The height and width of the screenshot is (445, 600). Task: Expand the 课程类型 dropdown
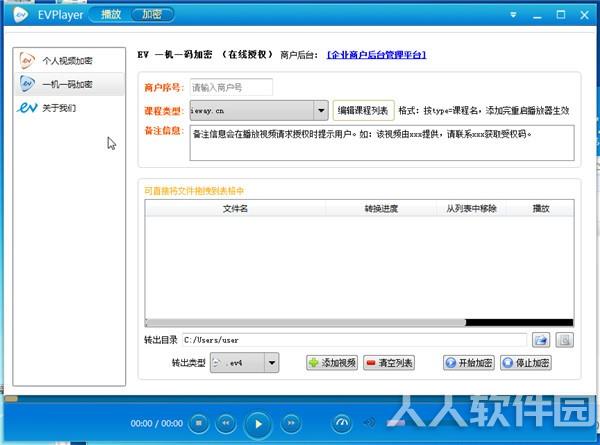coord(321,111)
